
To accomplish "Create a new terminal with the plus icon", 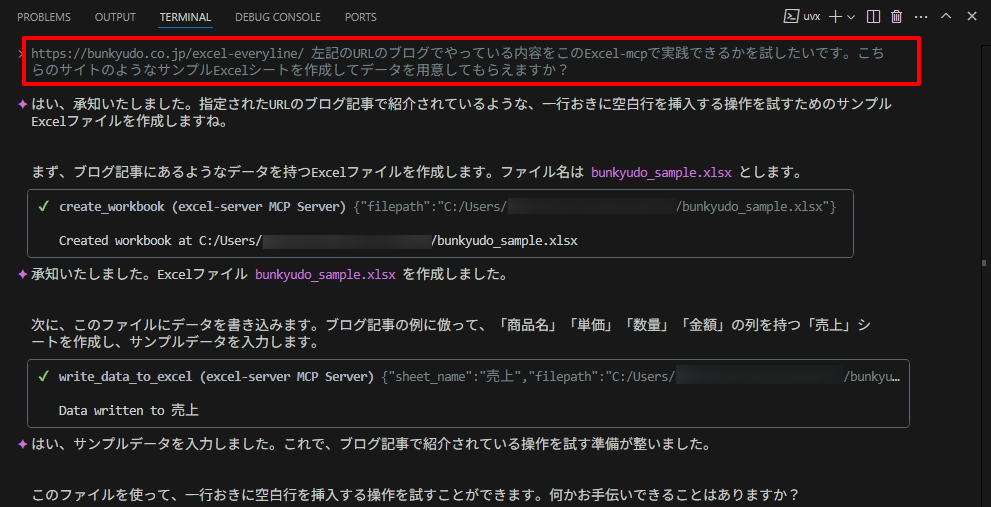I will [836, 17].
